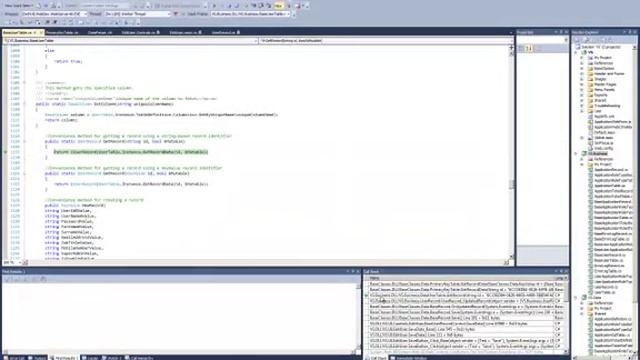Expand the Master Pages folder

click(x=582, y=84)
